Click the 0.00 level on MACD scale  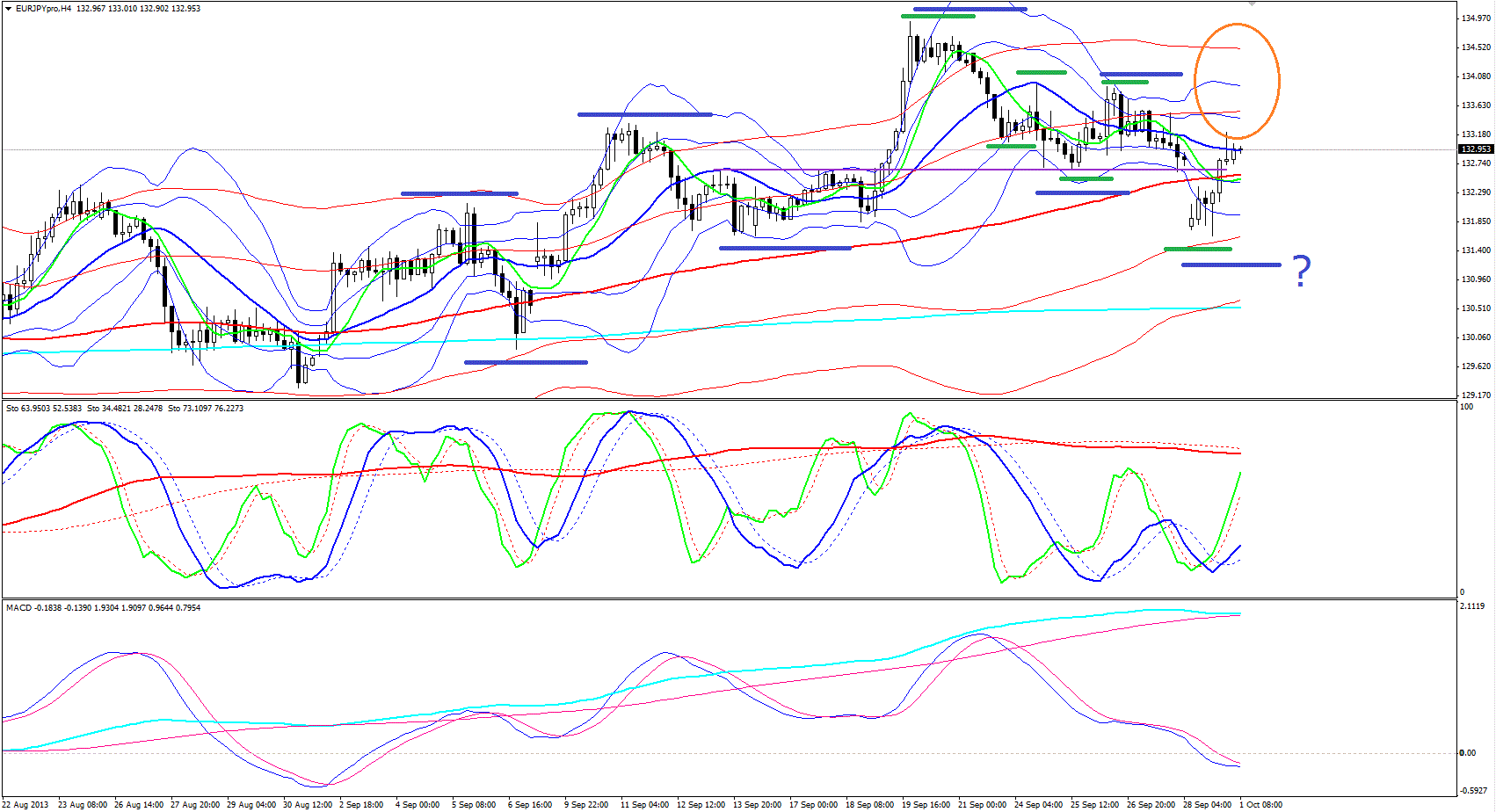click(1467, 753)
